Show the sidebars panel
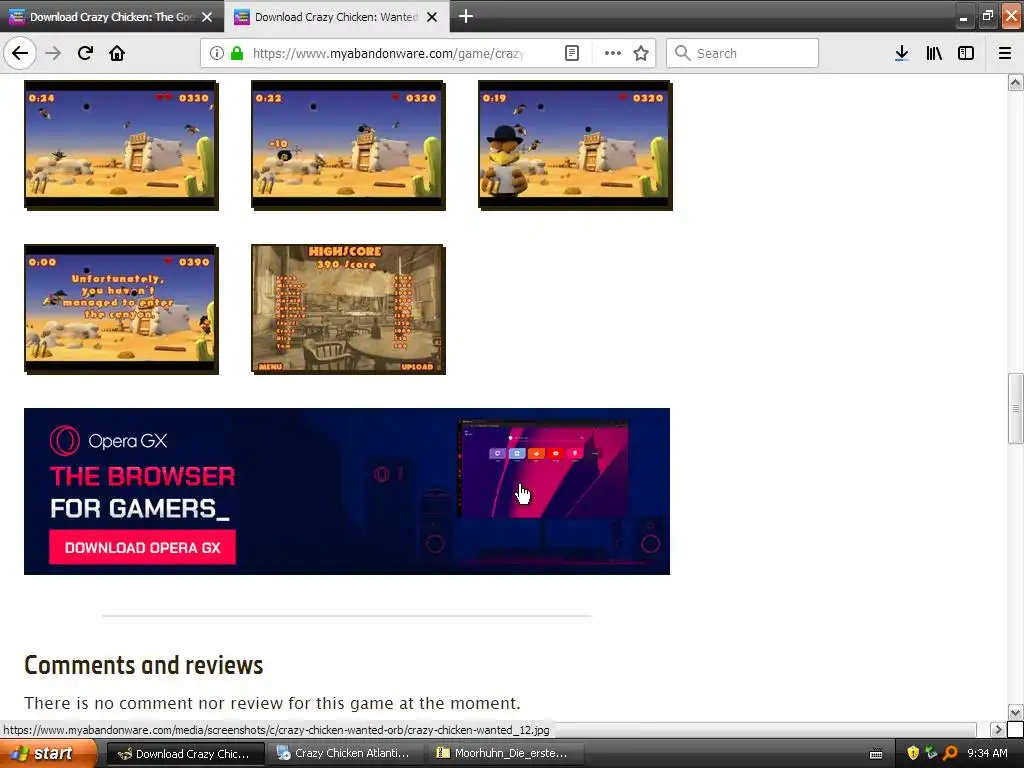The height and width of the screenshot is (768, 1024). click(x=966, y=53)
